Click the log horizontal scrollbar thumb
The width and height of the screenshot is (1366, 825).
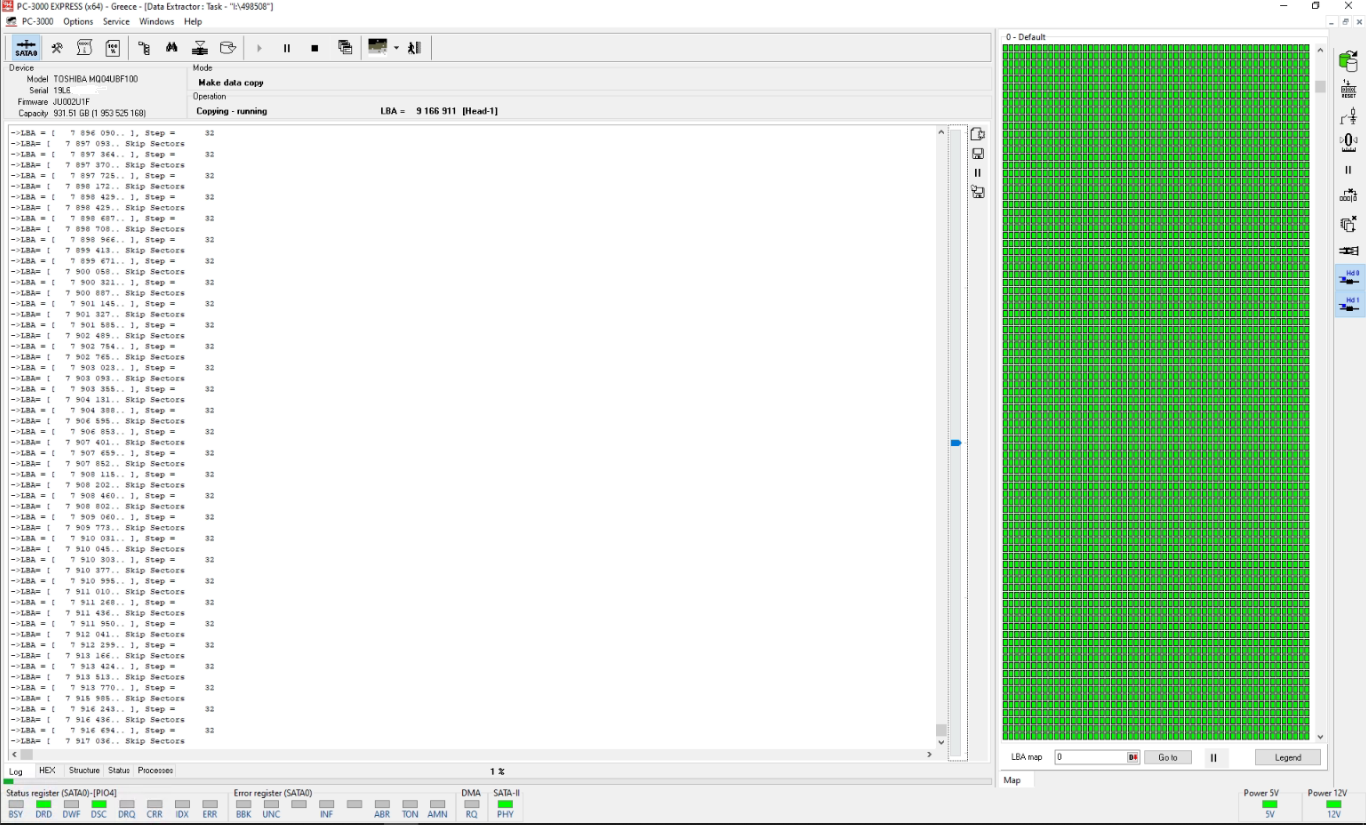tap(27, 755)
